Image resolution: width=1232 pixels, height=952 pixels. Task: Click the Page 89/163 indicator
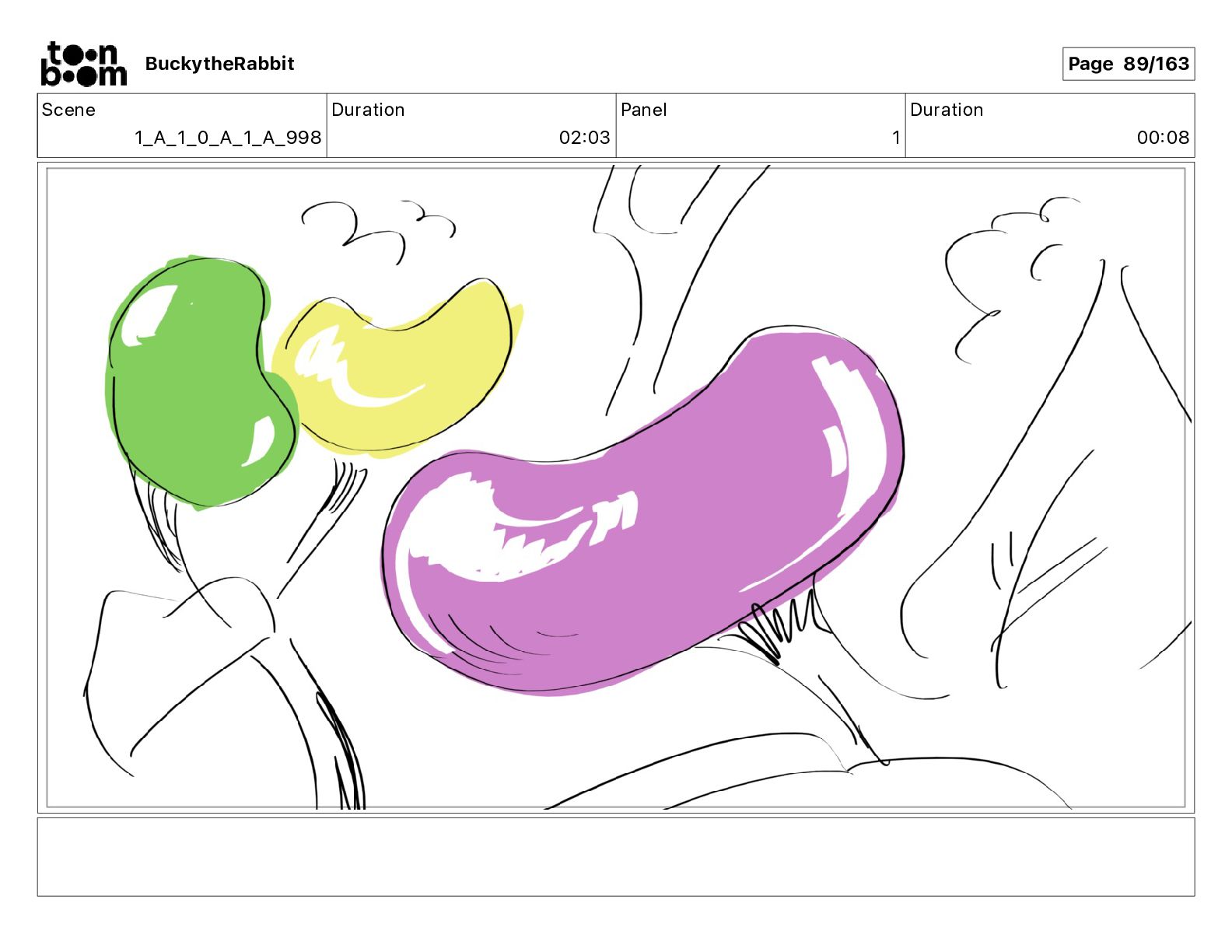[x=1129, y=64]
